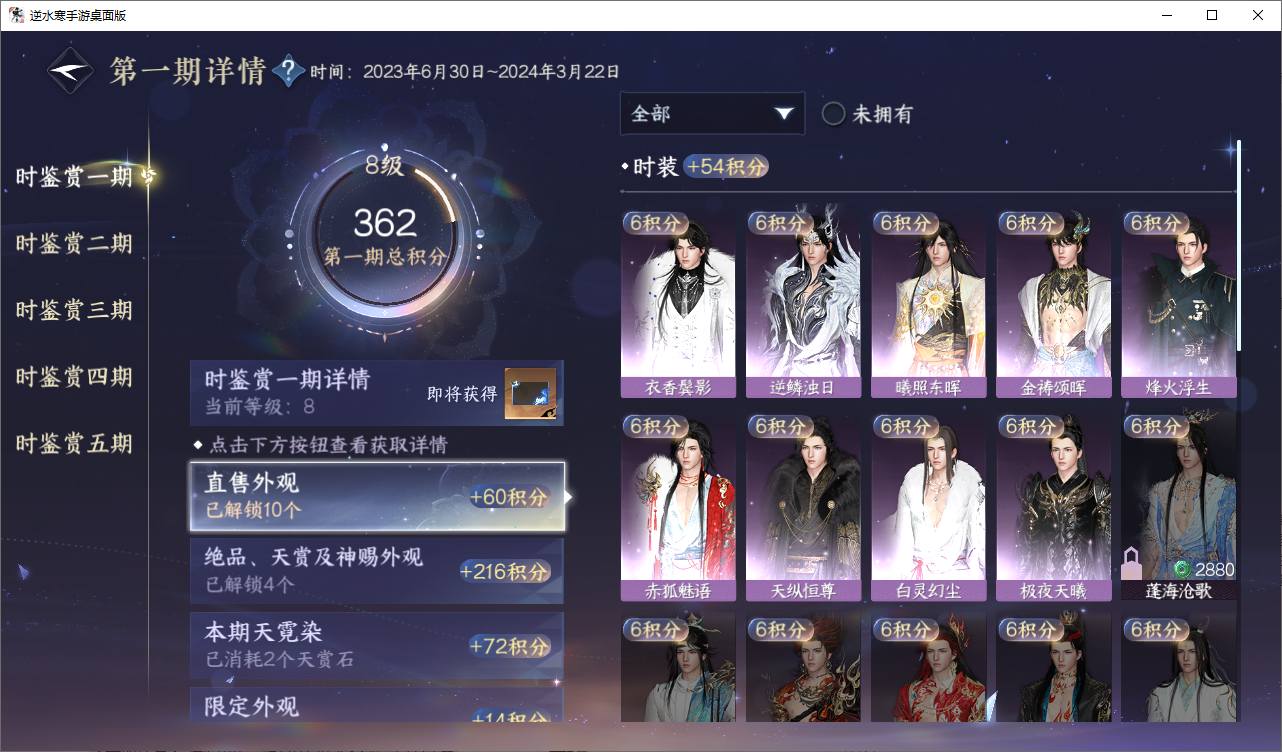Screen dimensions: 1282x752
Task: Open the question mark help icon
Action: (x=288, y=71)
